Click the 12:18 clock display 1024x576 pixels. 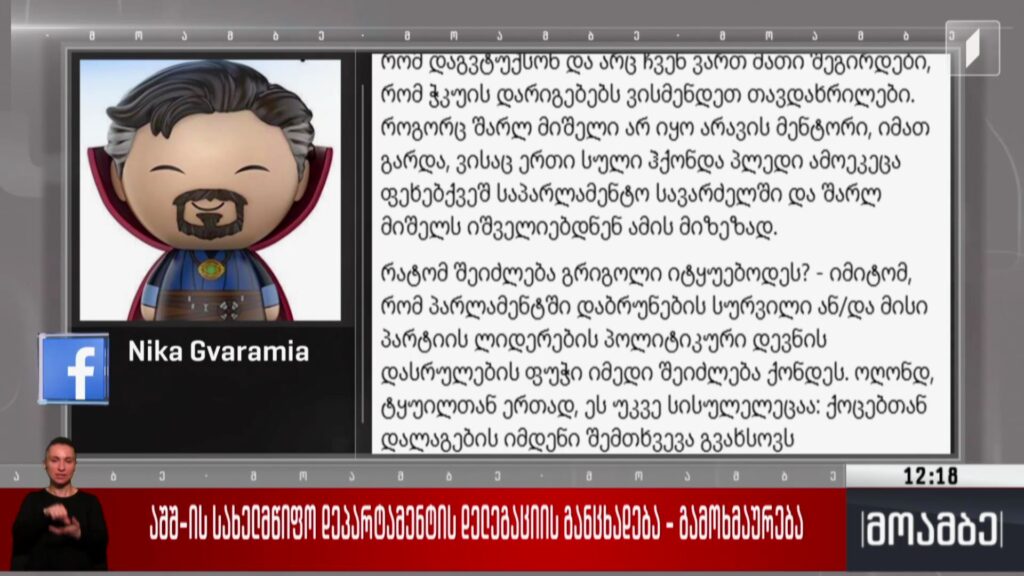931,475
